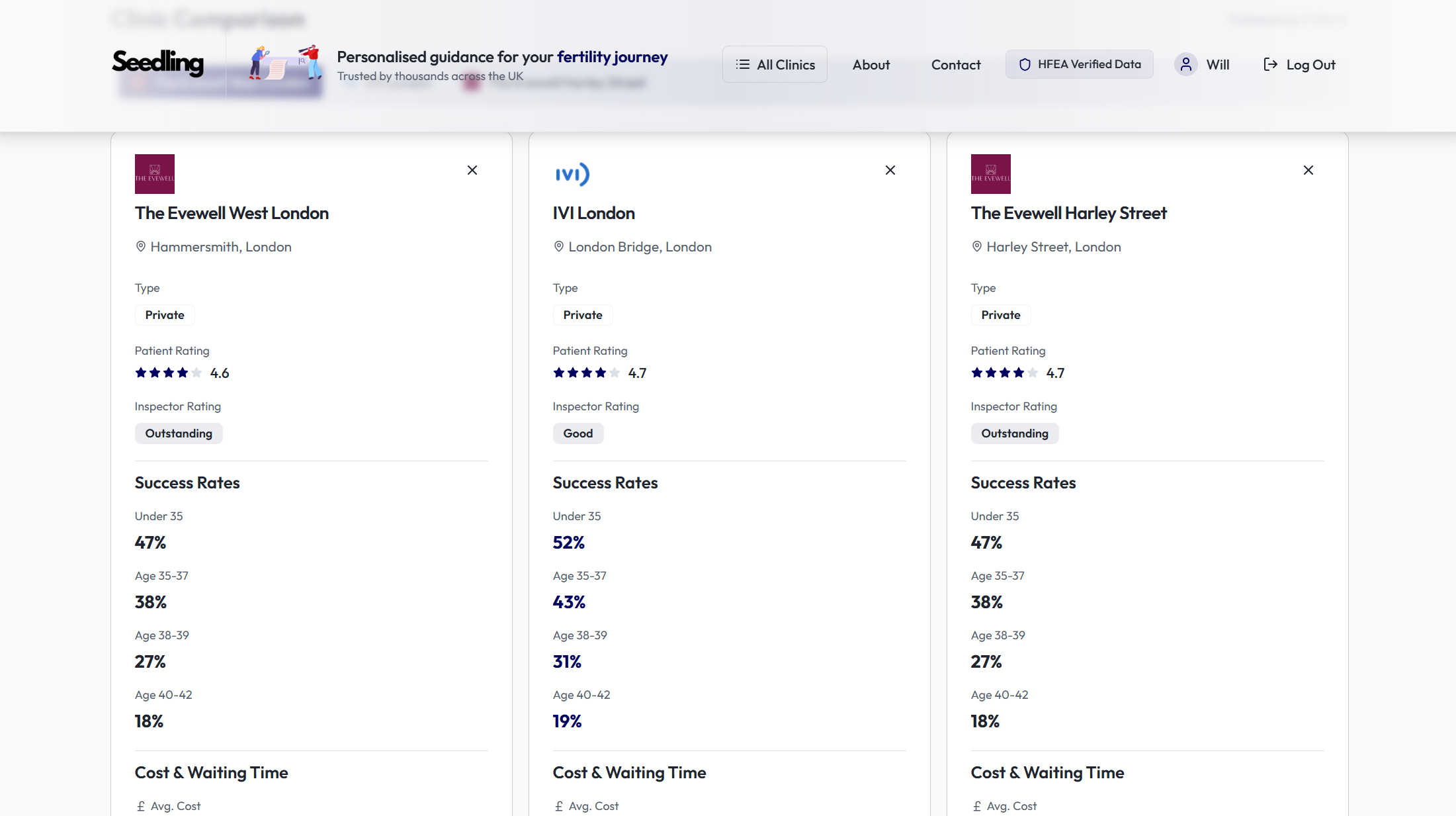Open the All Clinics list
This screenshot has height=816, width=1456.
[x=775, y=64]
